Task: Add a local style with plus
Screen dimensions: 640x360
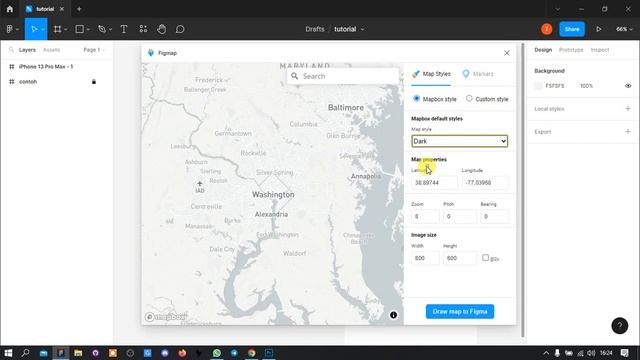Action: pos(628,109)
